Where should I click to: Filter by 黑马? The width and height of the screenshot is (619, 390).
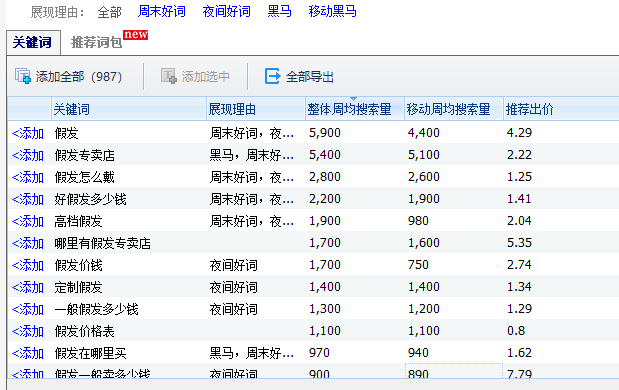279,11
